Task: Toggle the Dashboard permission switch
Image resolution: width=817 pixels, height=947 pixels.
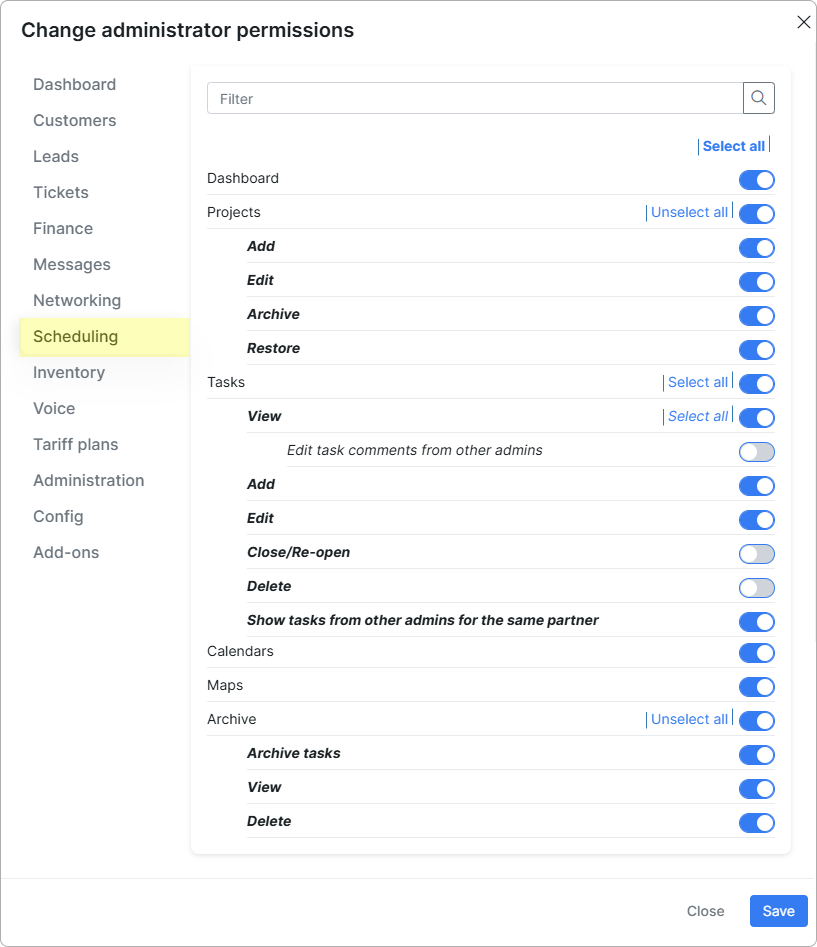Action: pos(757,180)
